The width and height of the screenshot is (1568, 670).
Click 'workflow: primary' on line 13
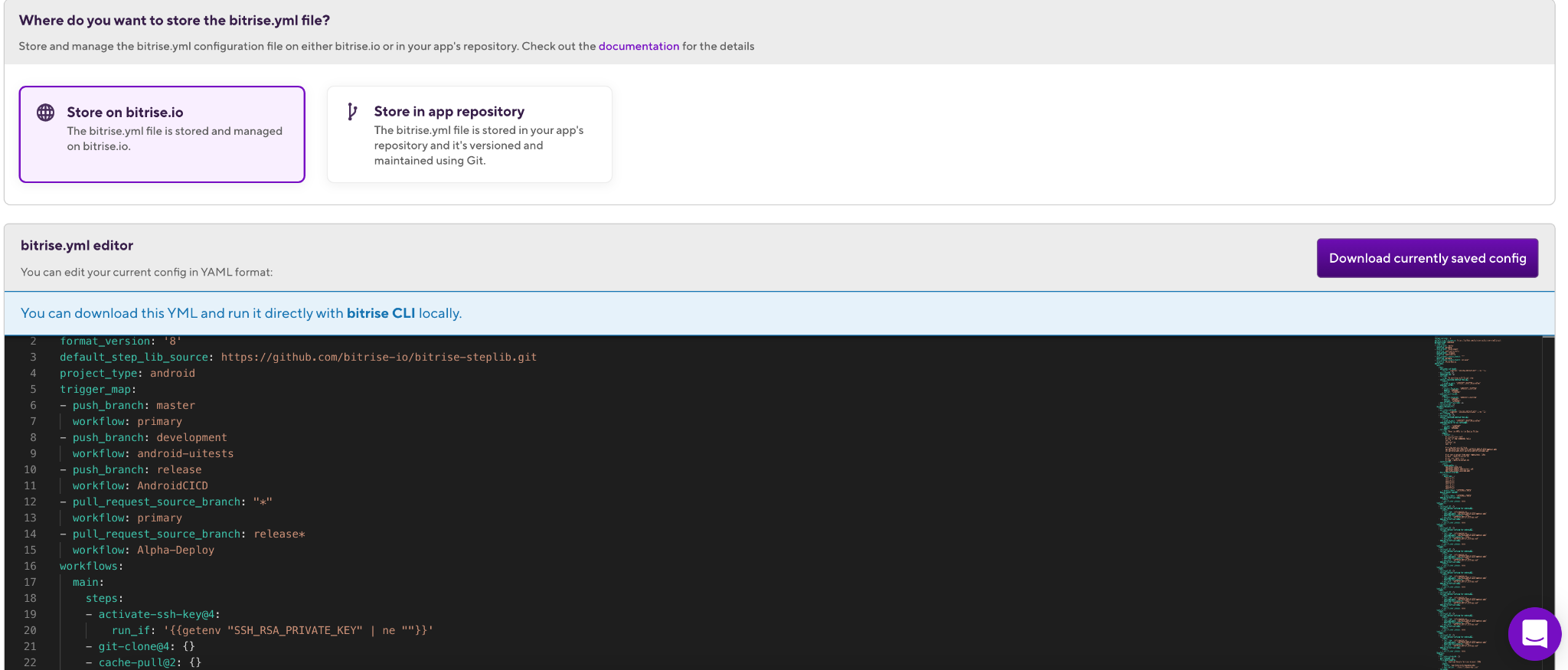[x=127, y=518]
